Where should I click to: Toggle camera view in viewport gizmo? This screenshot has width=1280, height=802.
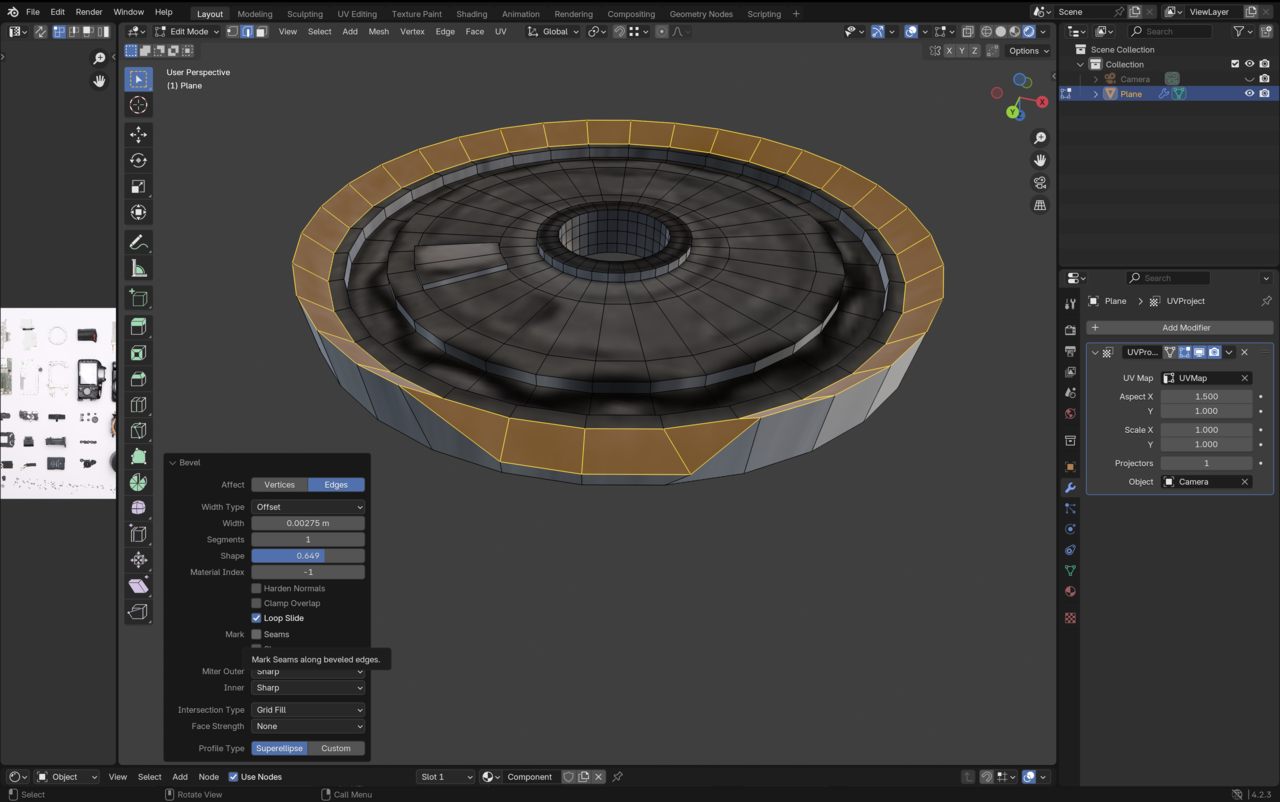(x=1040, y=183)
